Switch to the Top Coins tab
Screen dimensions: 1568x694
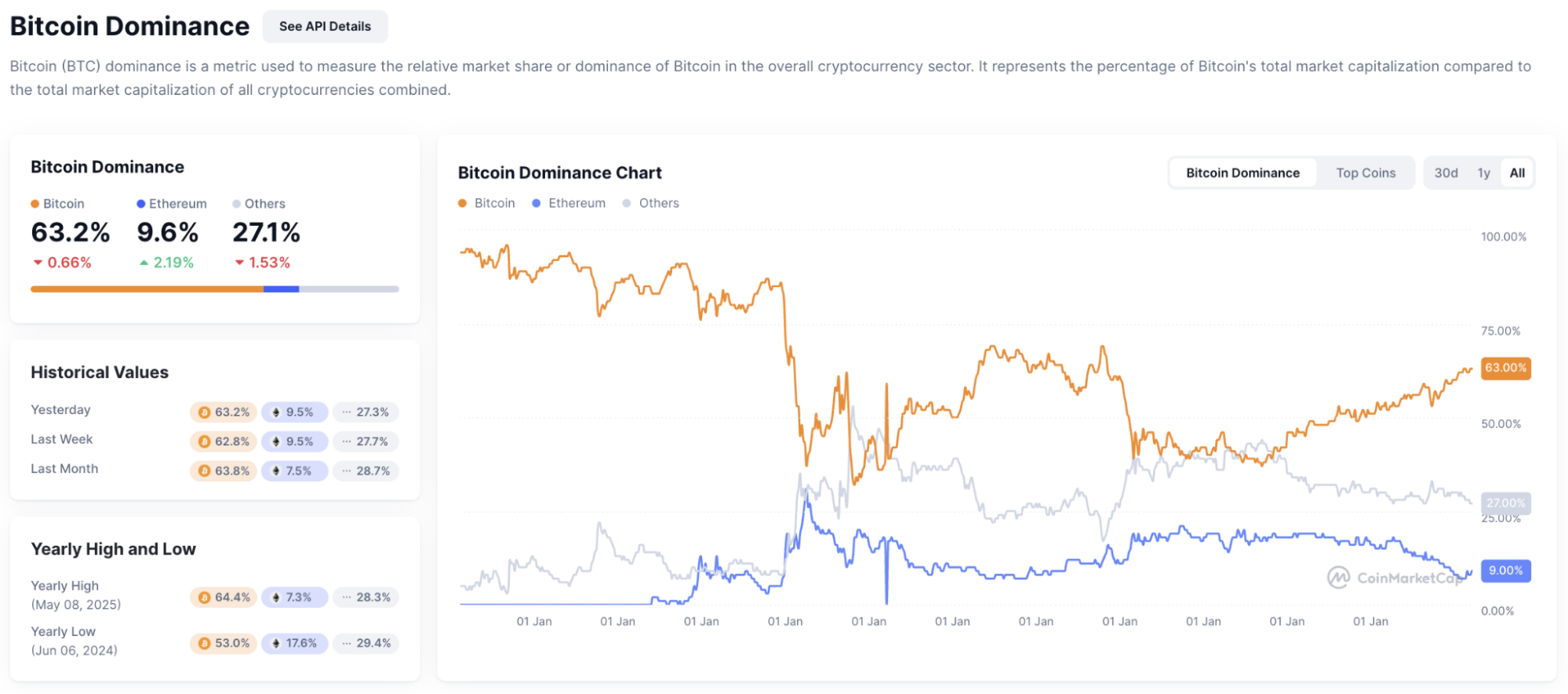point(1365,172)
